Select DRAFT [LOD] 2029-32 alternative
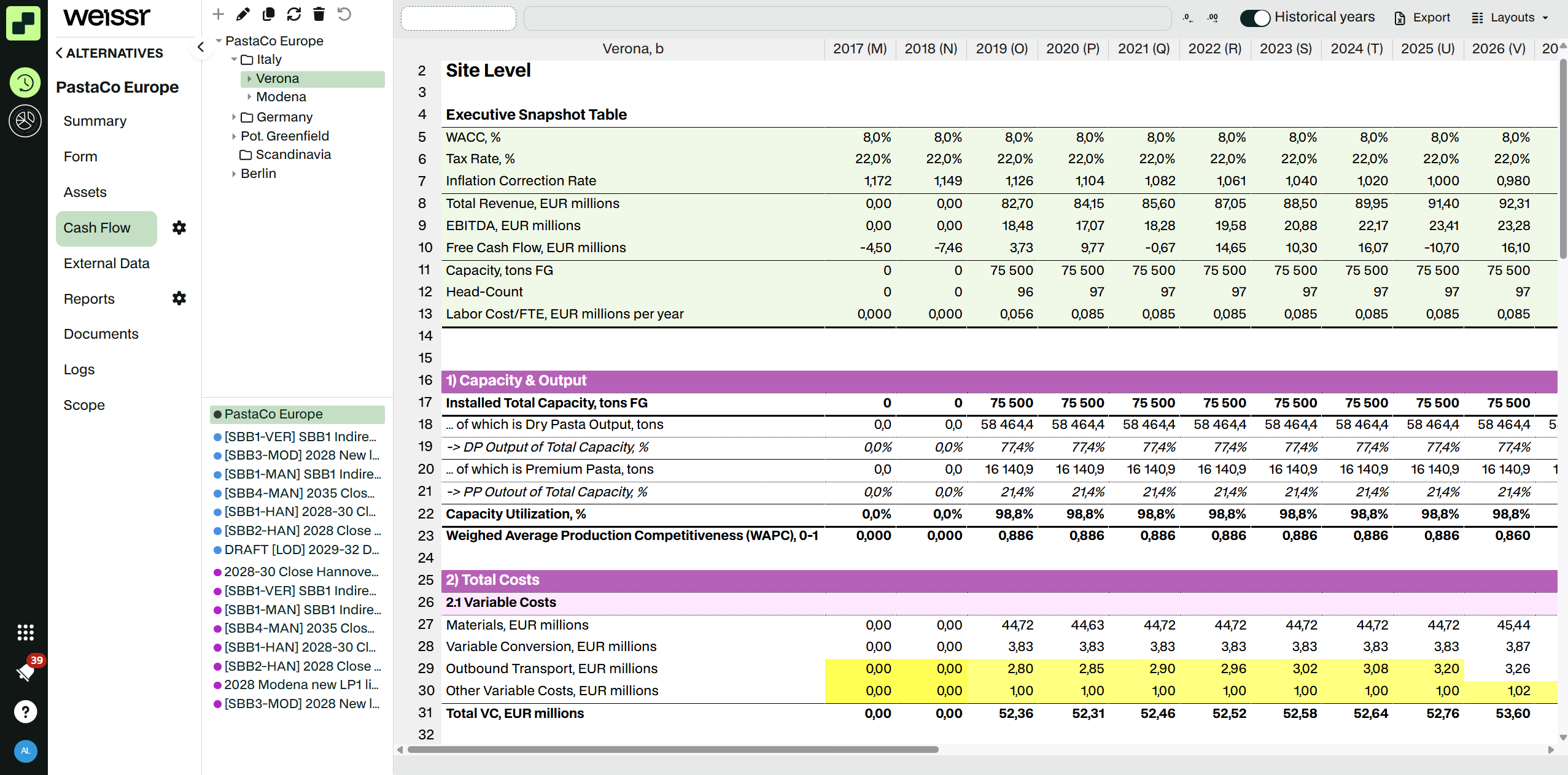This screenshot has width=1568, height=775. [x=297, y=550]
